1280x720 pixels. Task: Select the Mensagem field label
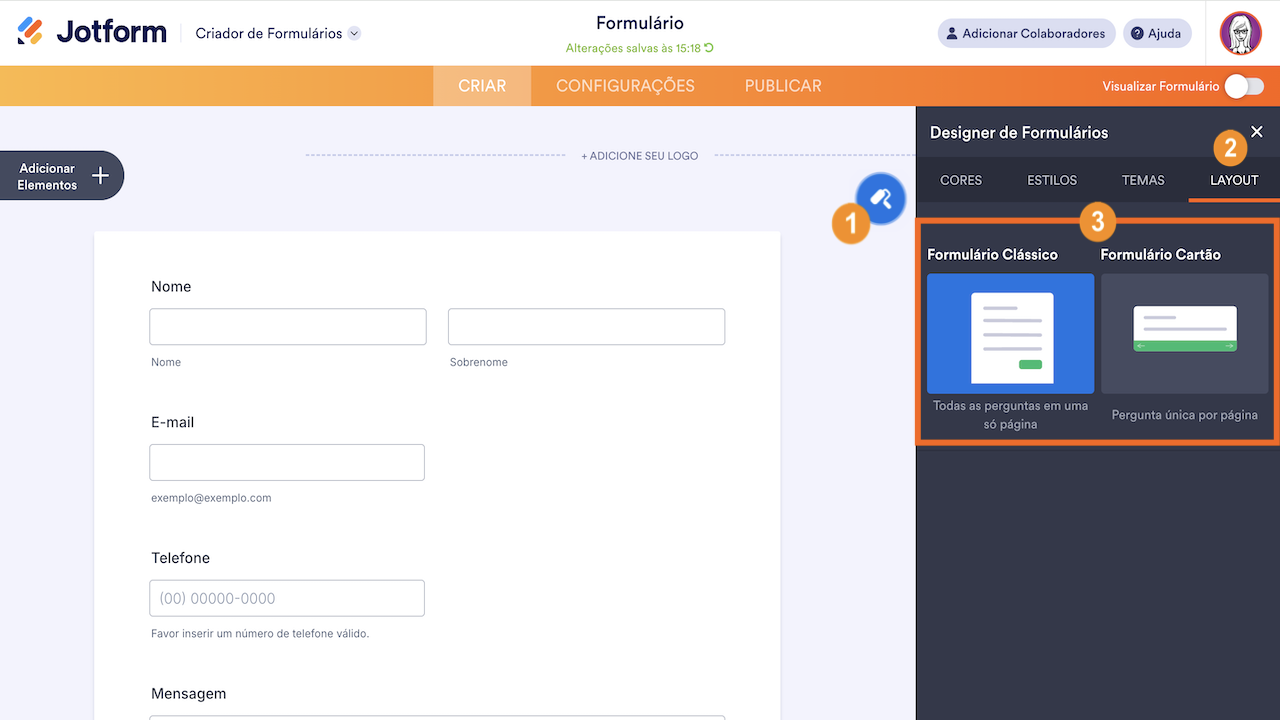[189, 693]
